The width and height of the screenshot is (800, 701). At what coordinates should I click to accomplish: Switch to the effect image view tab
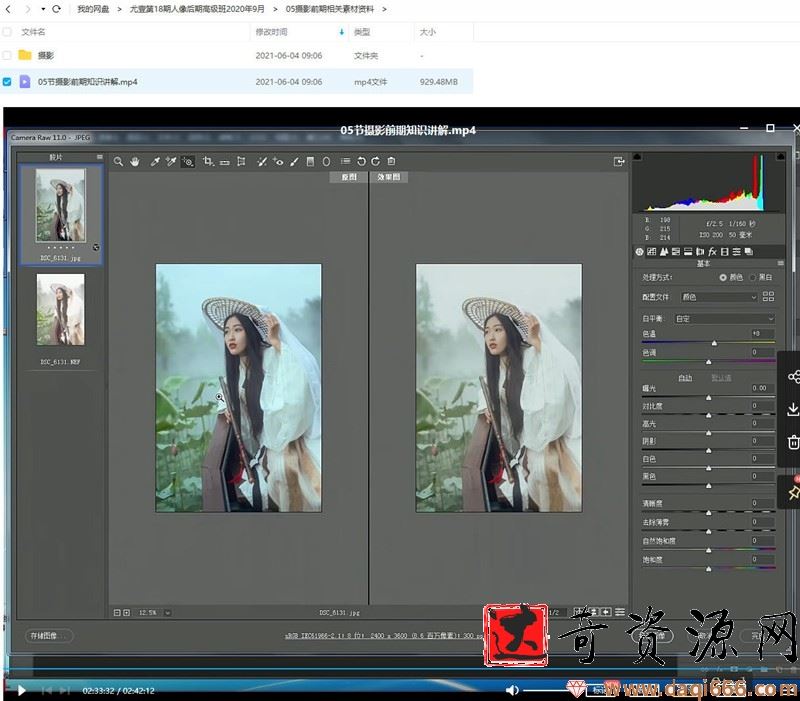[x=389, y=177]
